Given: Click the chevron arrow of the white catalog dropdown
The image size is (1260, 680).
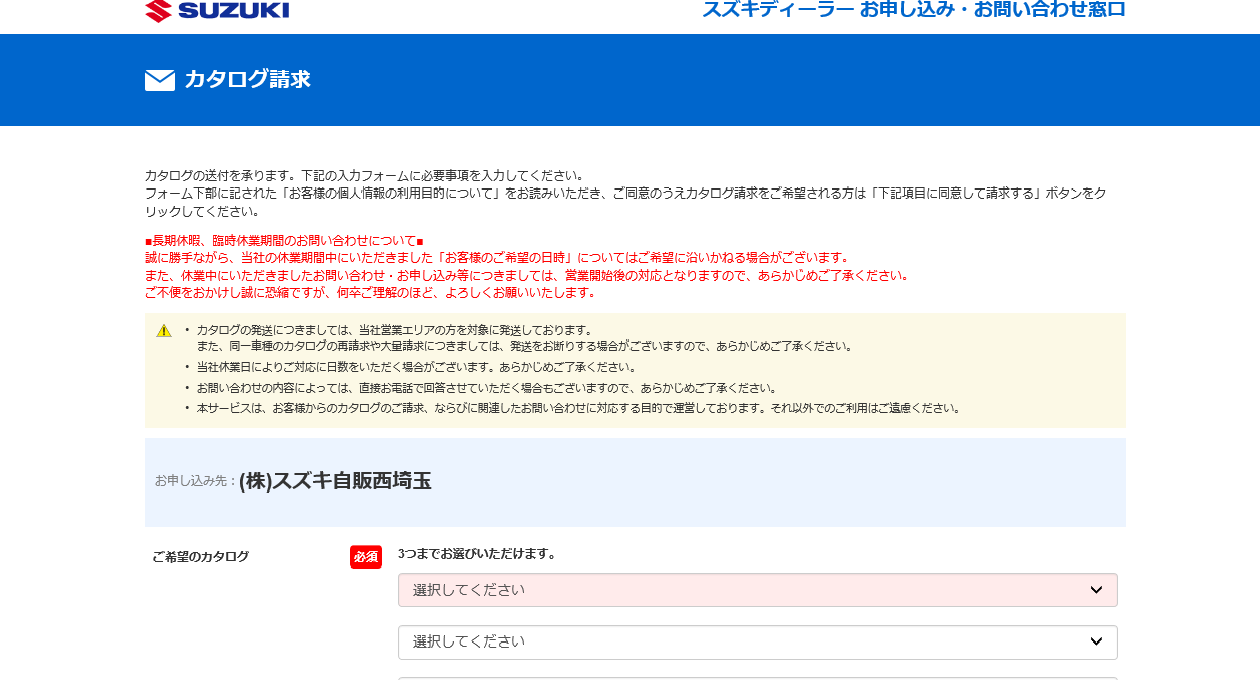Looking at the screenshot, I should coord(1096,642).
